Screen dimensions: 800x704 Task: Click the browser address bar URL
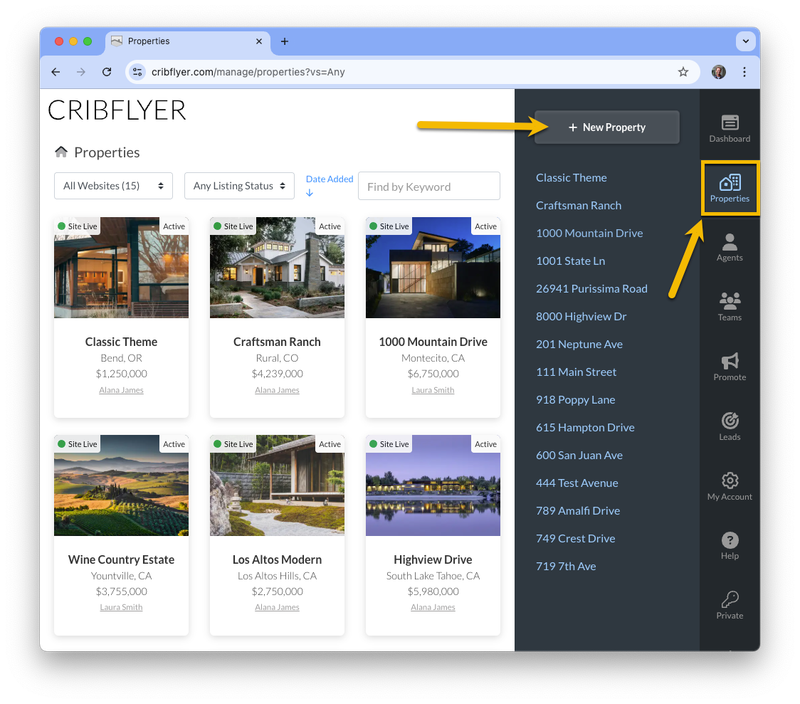(x=248, y=72)
